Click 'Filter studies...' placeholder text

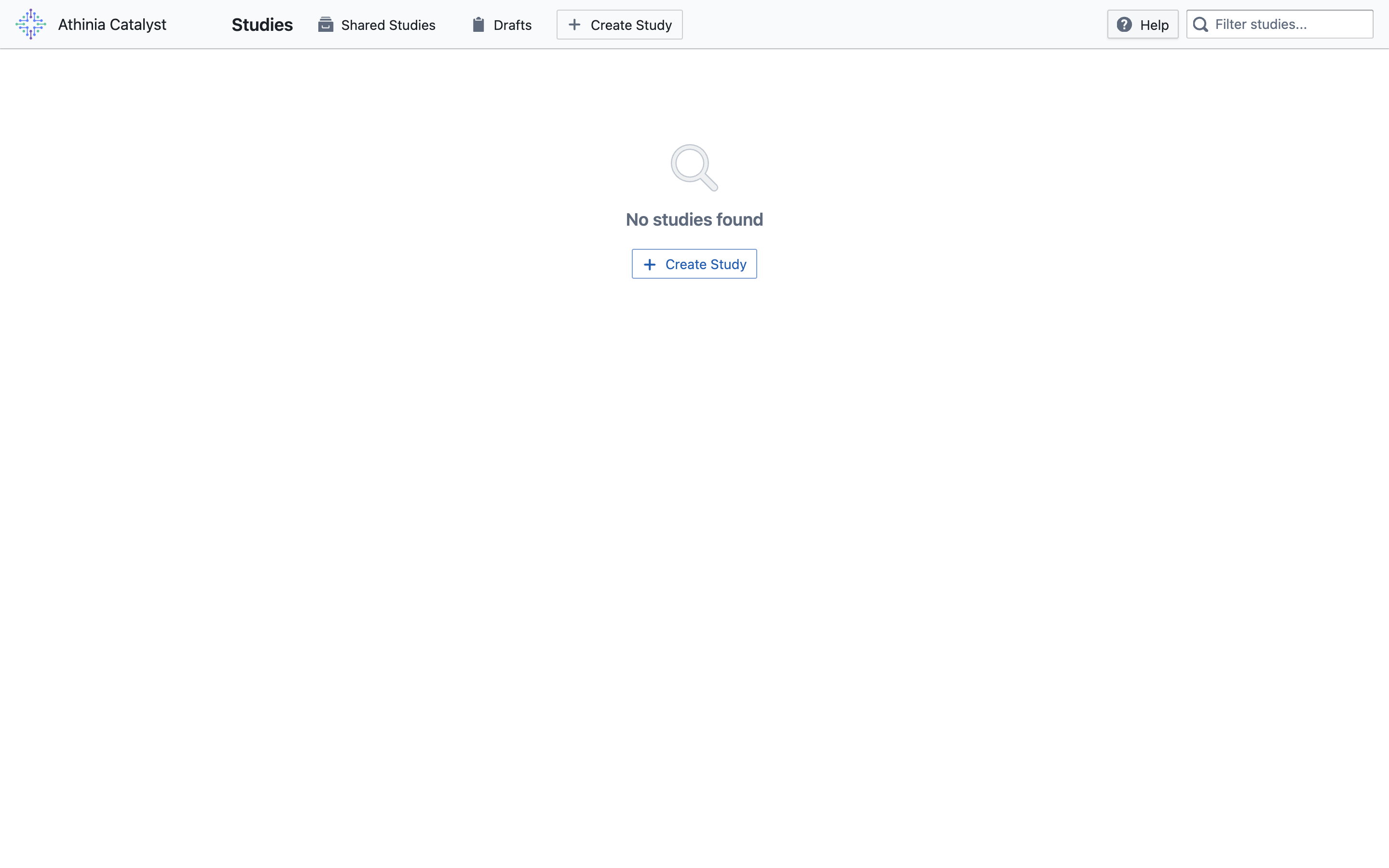[1260, 25]
